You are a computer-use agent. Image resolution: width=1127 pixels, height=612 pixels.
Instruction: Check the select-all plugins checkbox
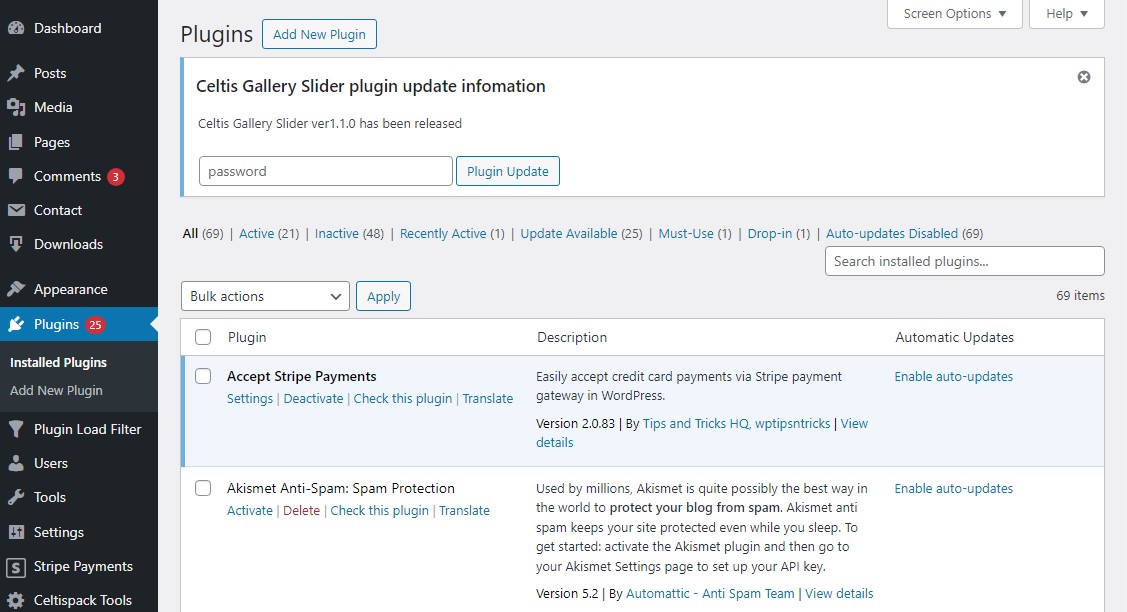[x=203, y=337]
